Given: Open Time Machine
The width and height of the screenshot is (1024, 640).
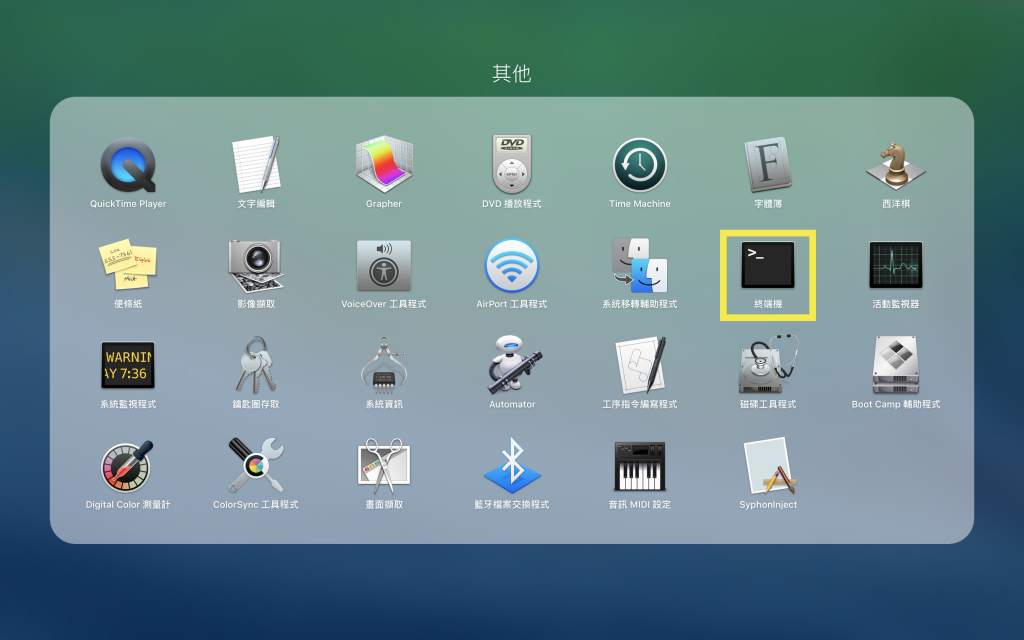Looking at the screenshot, I should [640, 165].
